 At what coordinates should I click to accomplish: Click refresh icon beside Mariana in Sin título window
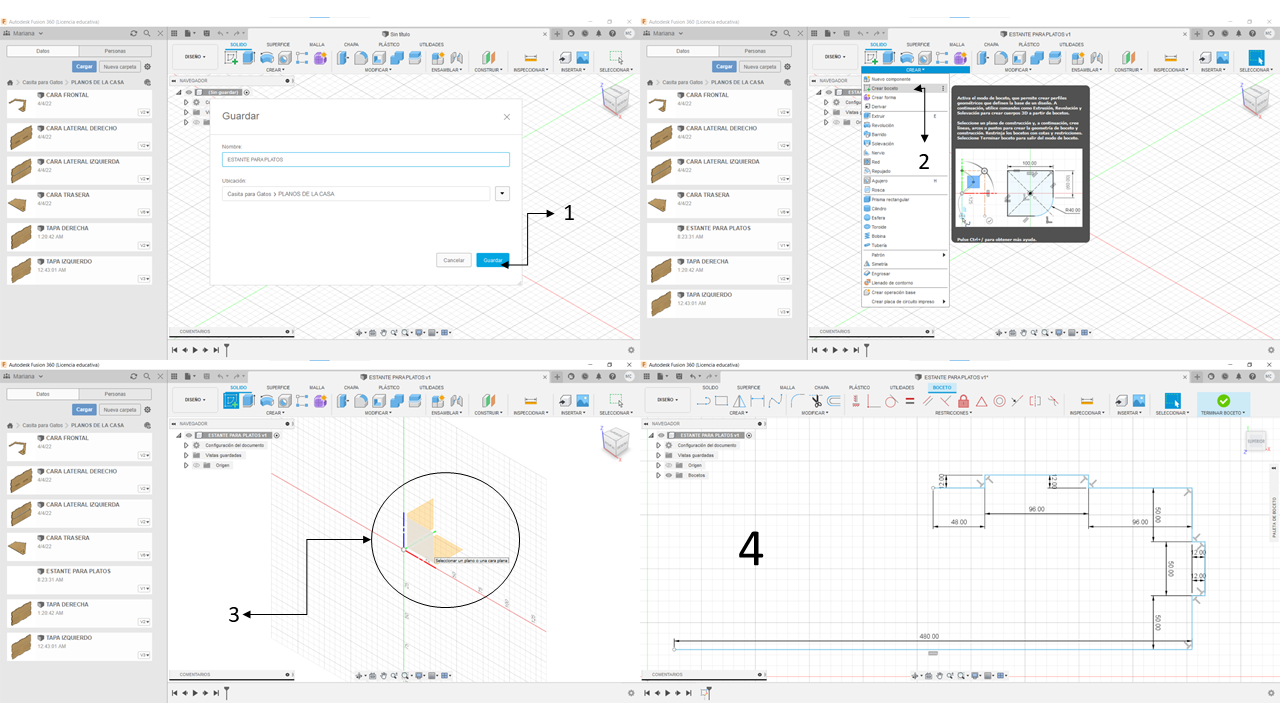[133, 33]
